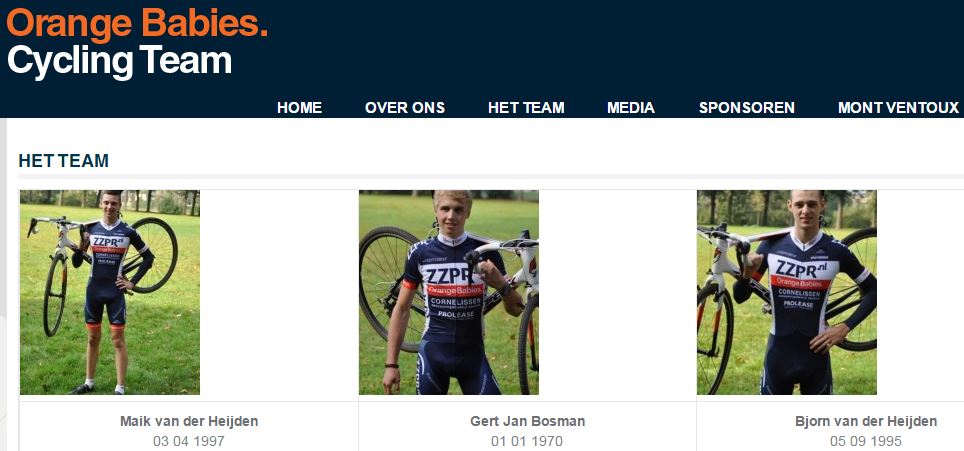This screenshot has width=964, height=451.
Task: Open the MONT VENTOUX menu item
Action: tap(898, 108)
